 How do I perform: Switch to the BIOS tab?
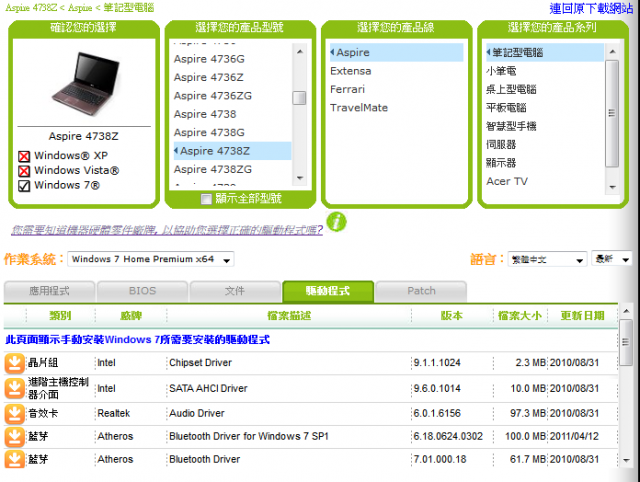[142, 291]
